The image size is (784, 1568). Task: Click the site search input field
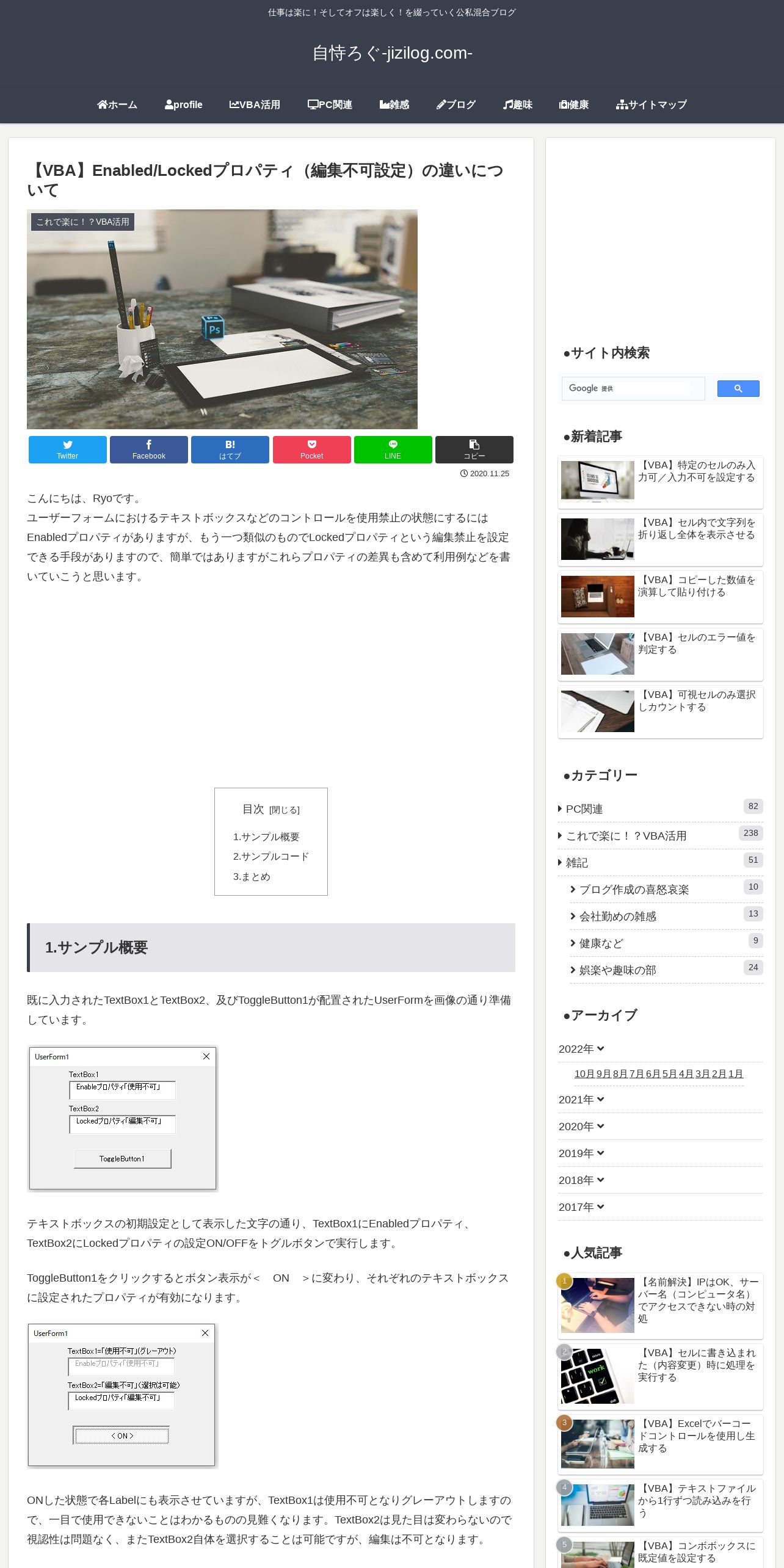[633, 388]
